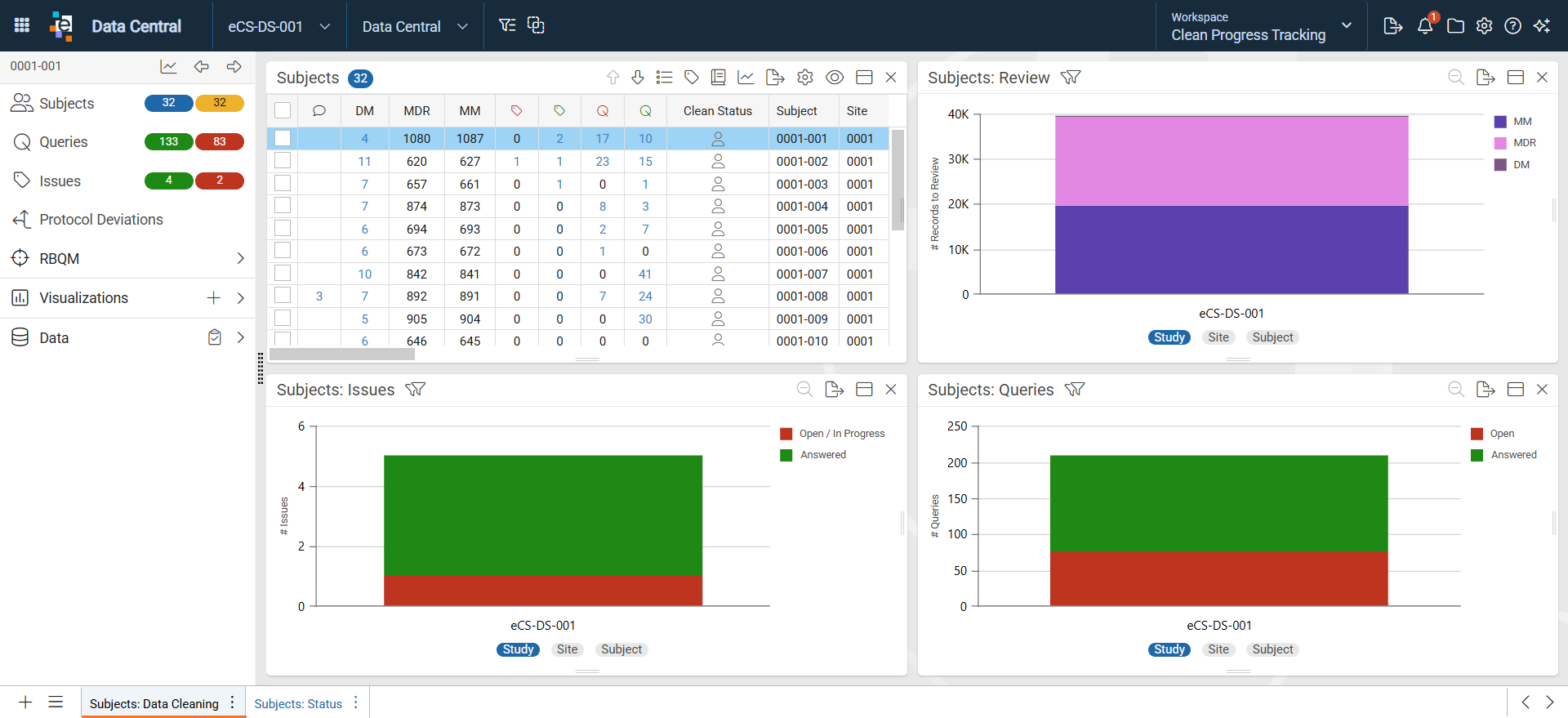Select the Site pill under Subjects: Review
The image size is (1568, 718).
point(1218,337)
